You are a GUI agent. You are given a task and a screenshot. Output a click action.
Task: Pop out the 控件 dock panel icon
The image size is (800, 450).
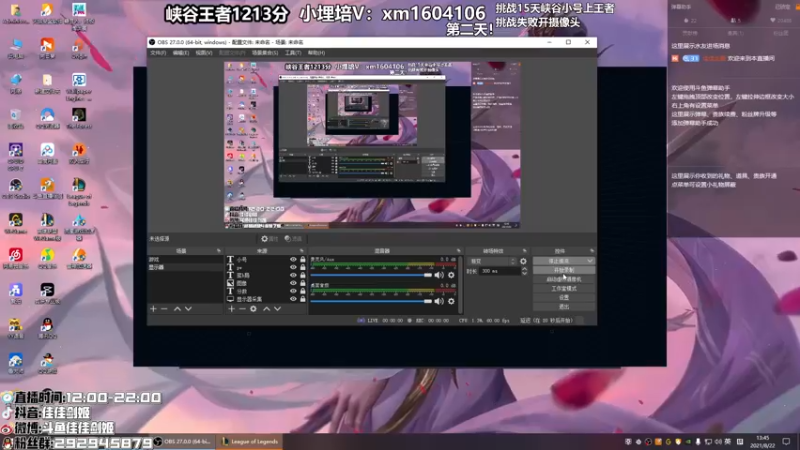592,251
